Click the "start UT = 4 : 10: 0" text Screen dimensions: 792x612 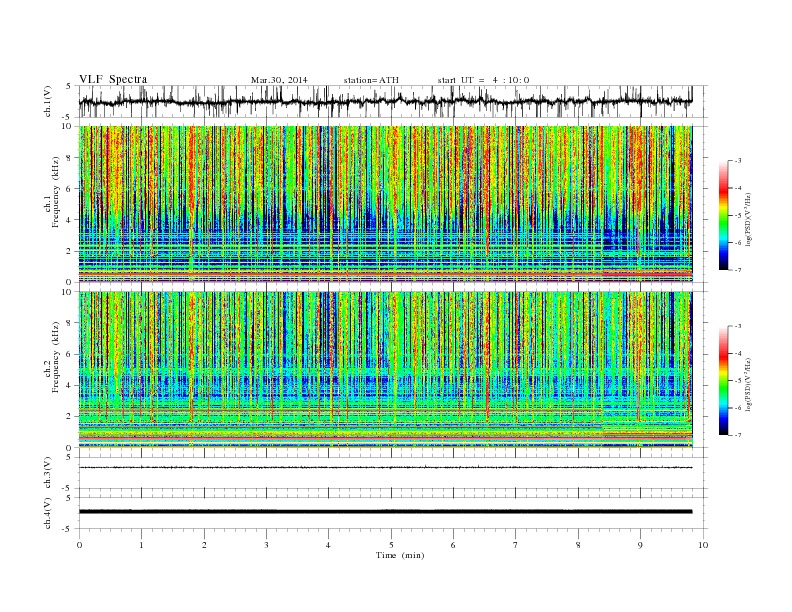click(x=483, y=80)
